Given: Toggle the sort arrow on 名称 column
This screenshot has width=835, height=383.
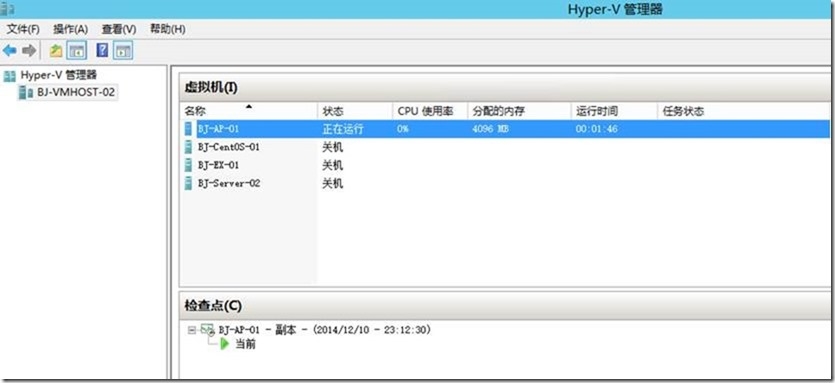Looking at the screenshot, I should pos(248,107).
